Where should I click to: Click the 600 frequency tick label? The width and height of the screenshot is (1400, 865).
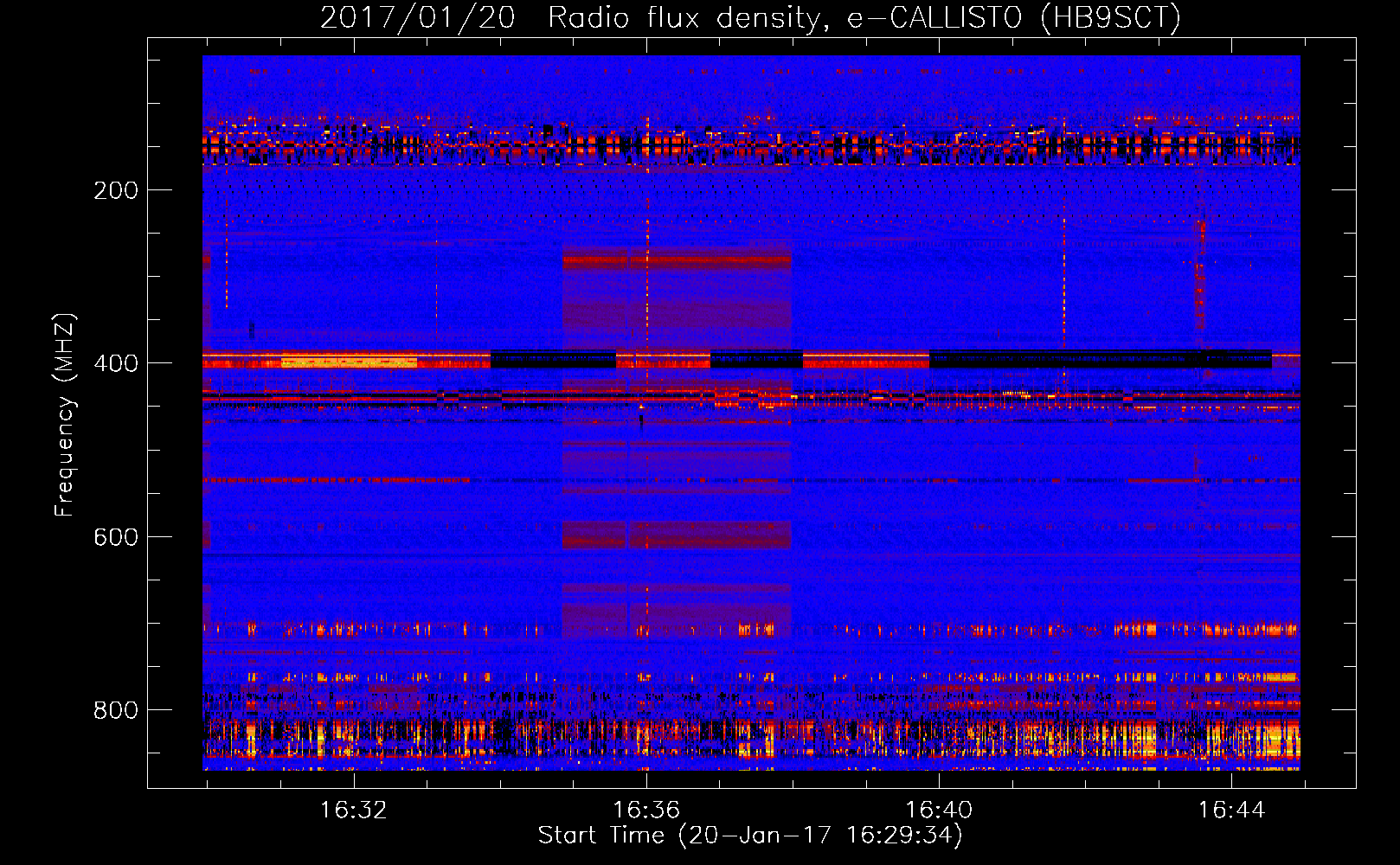point(116,537)
